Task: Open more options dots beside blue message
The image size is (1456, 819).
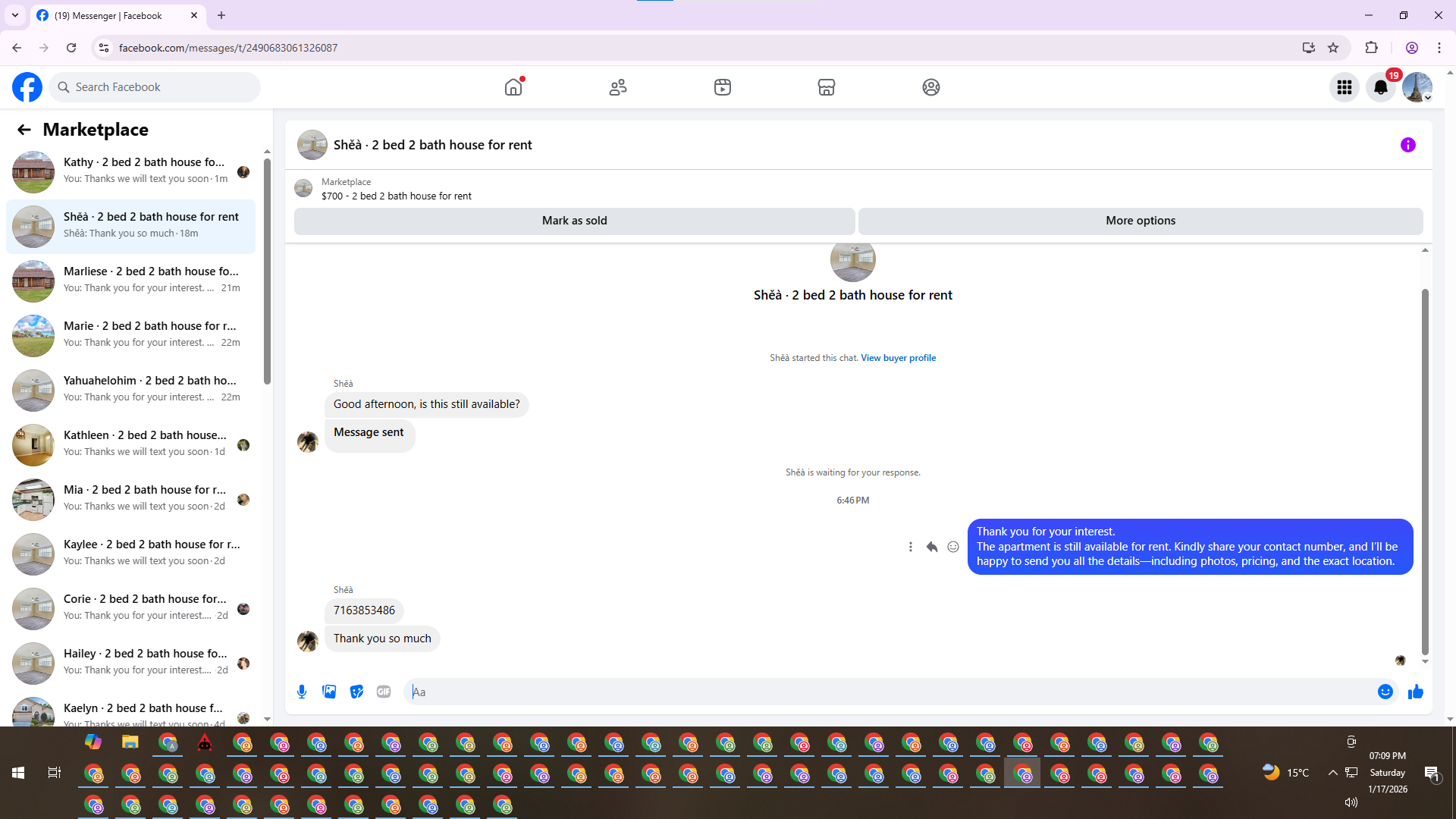Action: [911, 547]
